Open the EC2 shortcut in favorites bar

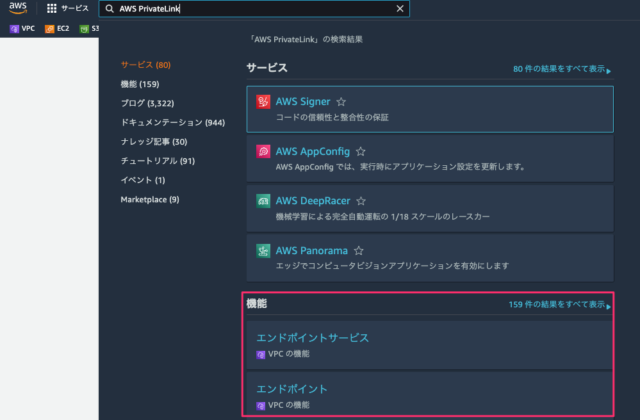click(x=57, y=29)
